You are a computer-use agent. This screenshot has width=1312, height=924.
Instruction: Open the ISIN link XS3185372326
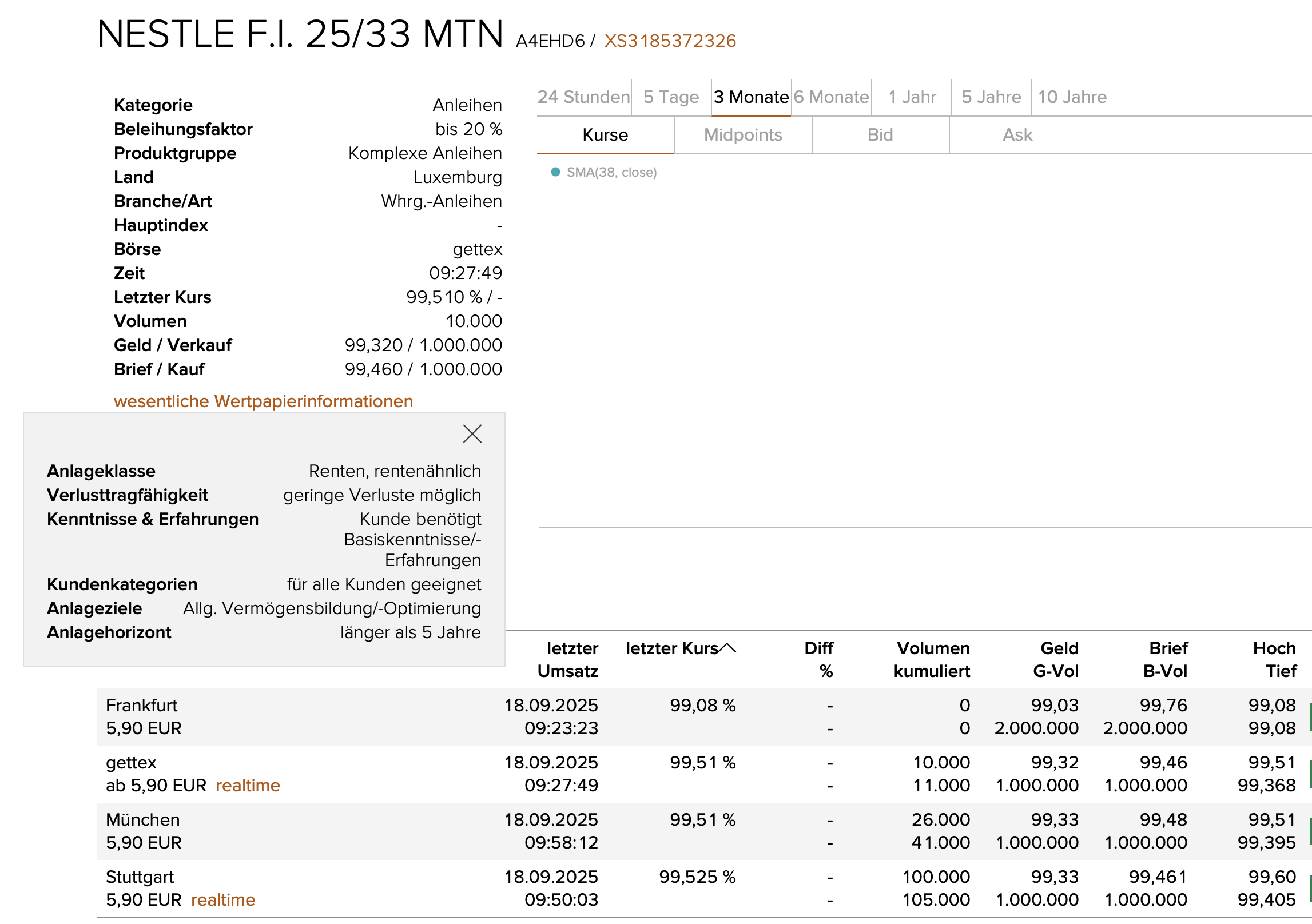click(x=670, y=41)
